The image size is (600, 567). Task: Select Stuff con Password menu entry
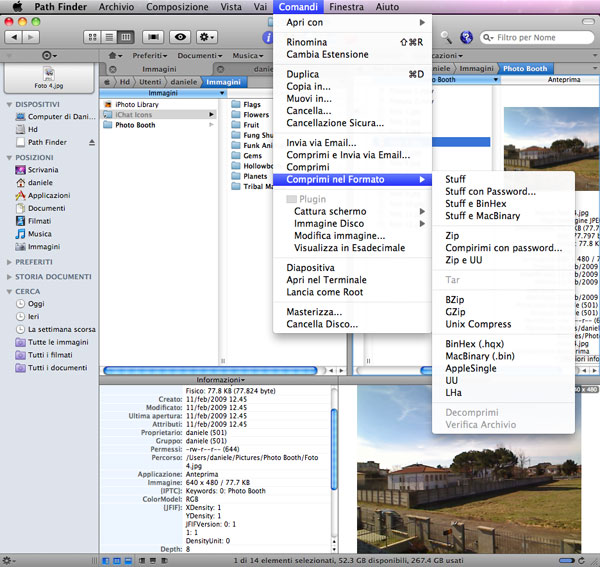tap(490, 191)
